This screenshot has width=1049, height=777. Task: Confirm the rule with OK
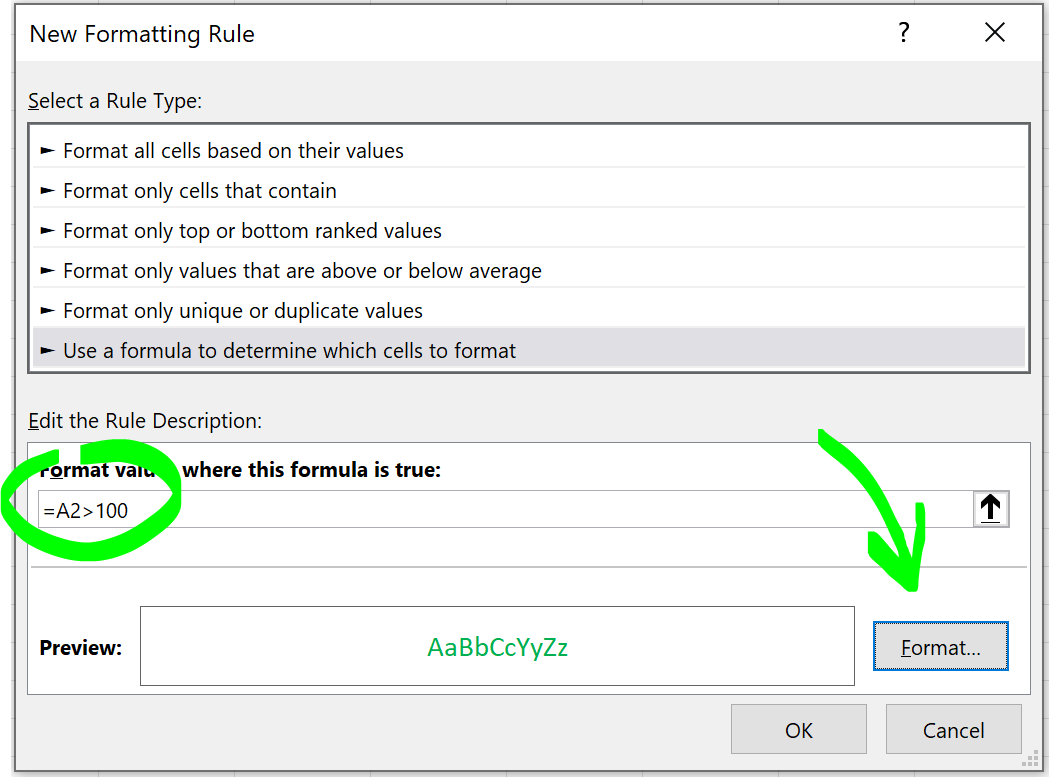click(798, 729)
